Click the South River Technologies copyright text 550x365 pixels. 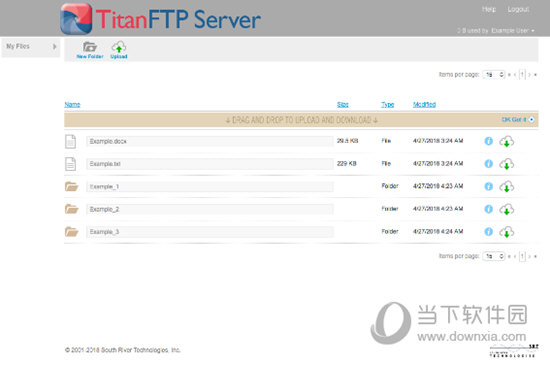click(x=123, y=350)
